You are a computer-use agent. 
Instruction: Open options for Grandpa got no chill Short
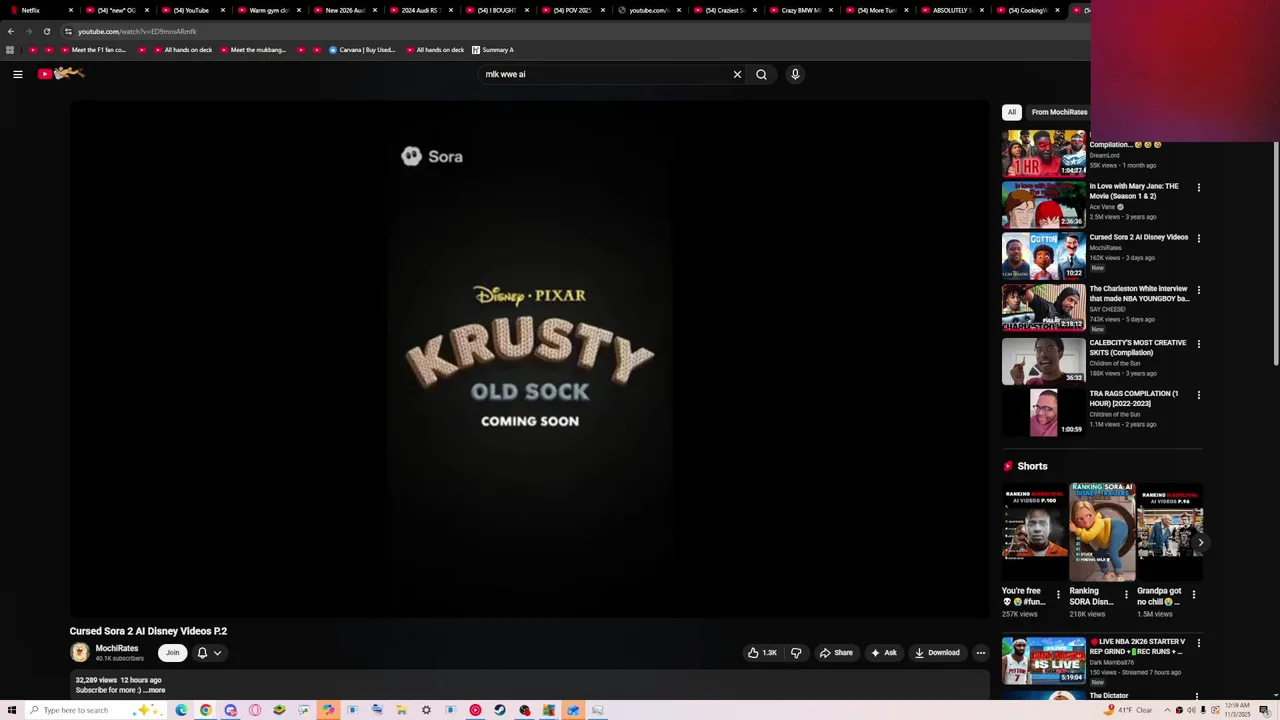[1193, 594]
